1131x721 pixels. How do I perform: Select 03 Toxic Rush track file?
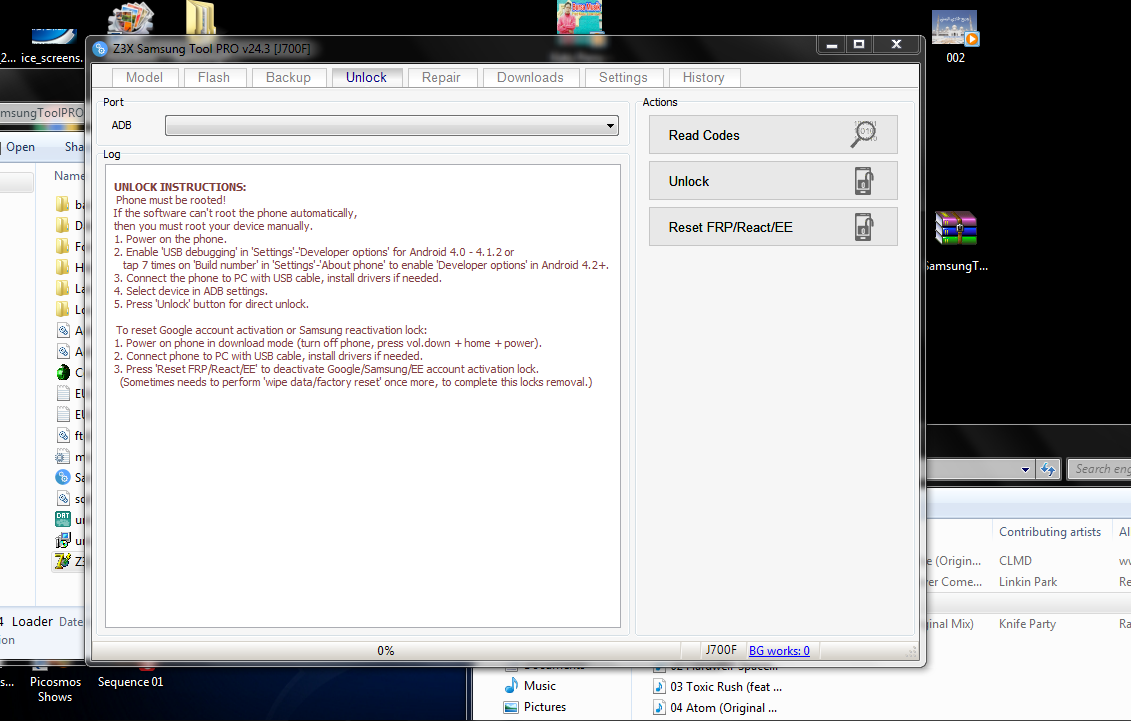718,686
